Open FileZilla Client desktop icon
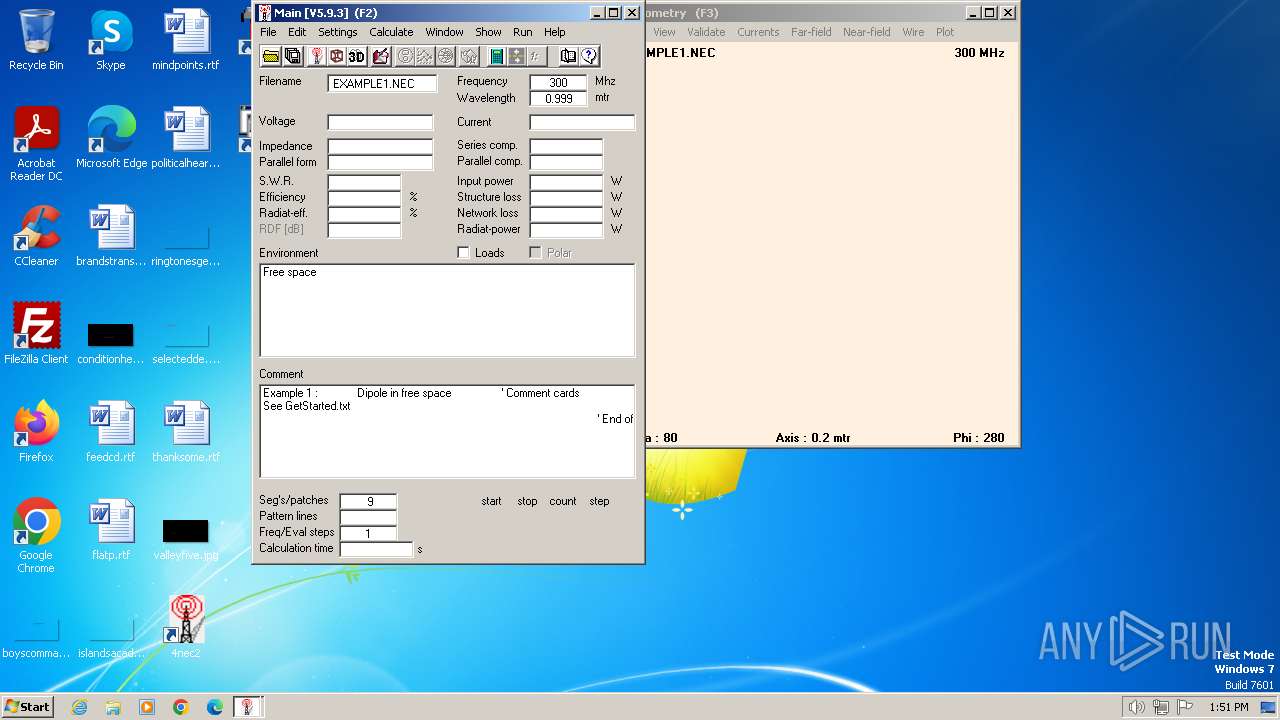Viewport: 1280px width, 720px height. (x=36, y=334)
